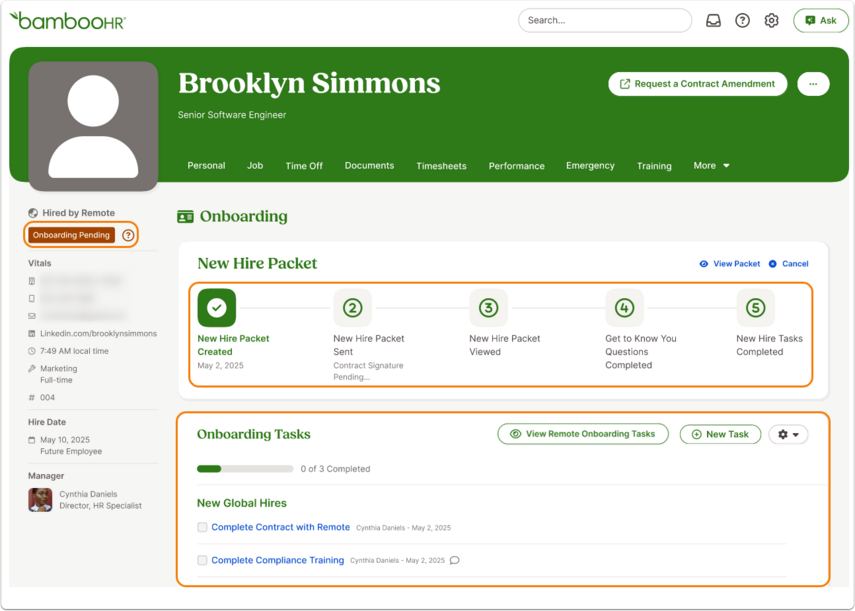Viewport: 855px width, 611px height.
Task: Open Complete Contract with Remote task link
Action: point(281,527)
